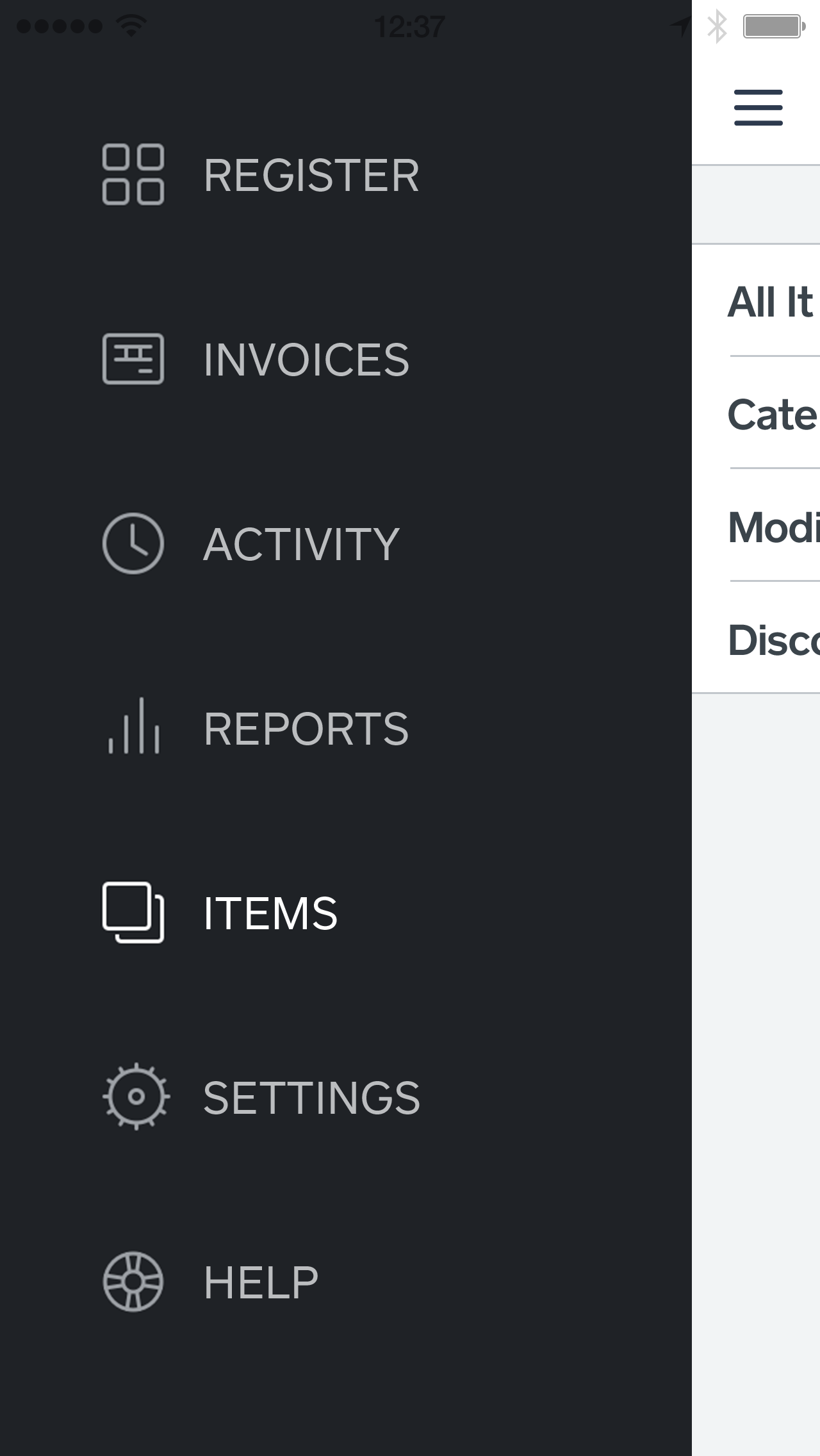Image resolution: width=820 pixels, height=1456 pixels.
Task: Open the Categories list row
Action: point(756,413)
